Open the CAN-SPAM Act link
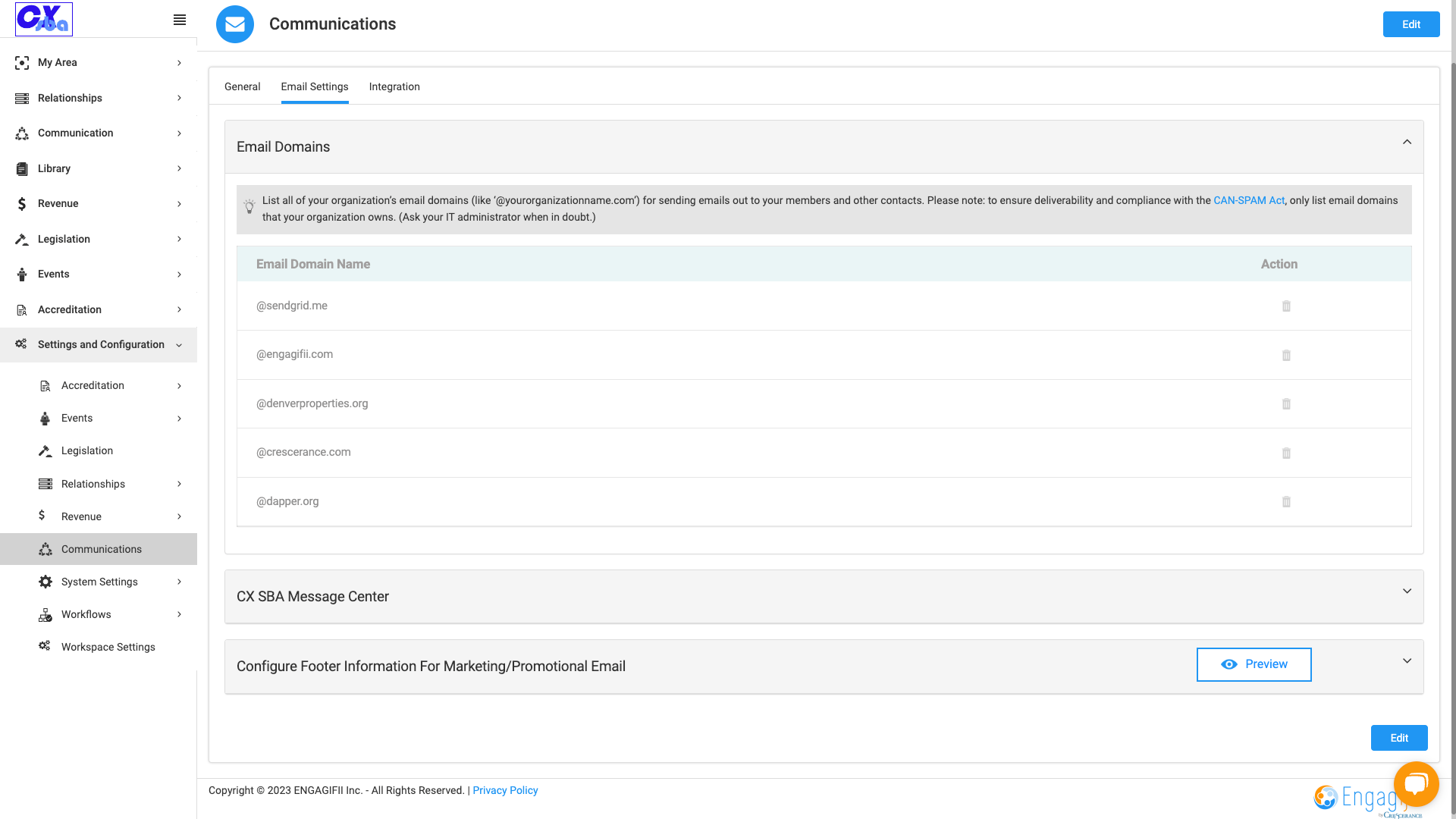The image size is (1456, 819). pyautogui.click(x=1249, y=200)
